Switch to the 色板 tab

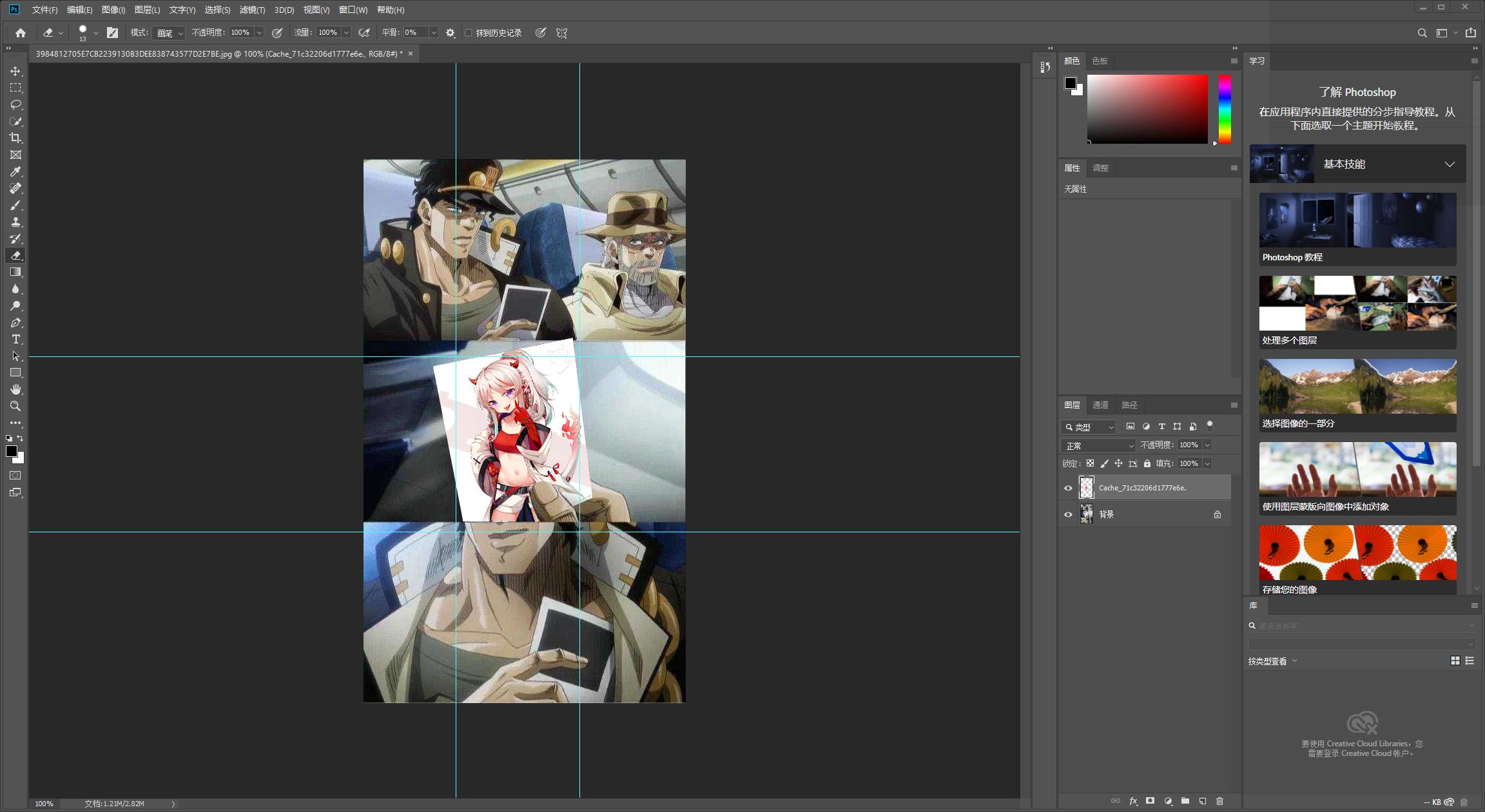[1100, 61]
